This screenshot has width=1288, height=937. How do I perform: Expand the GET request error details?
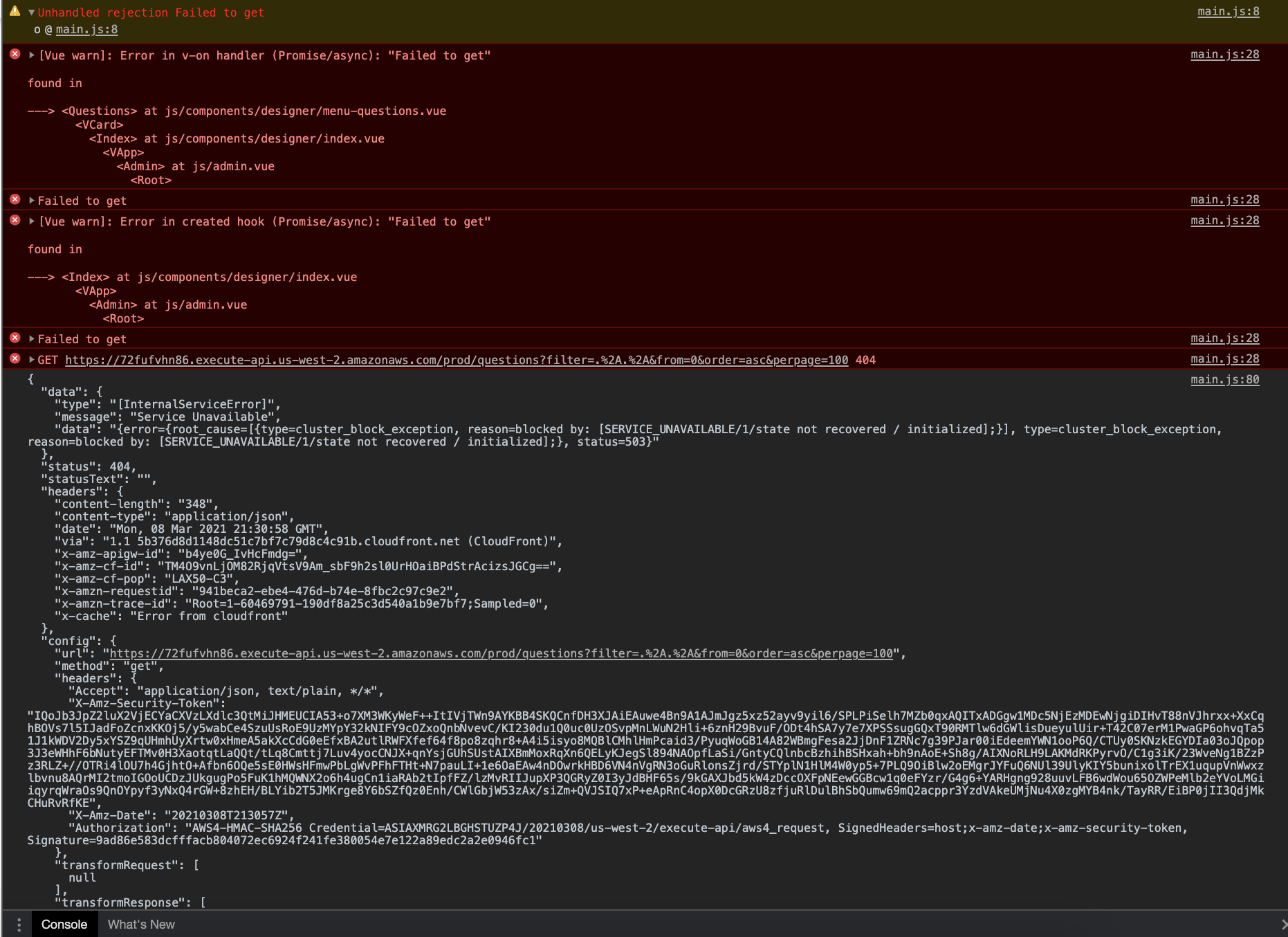point(30,359)
